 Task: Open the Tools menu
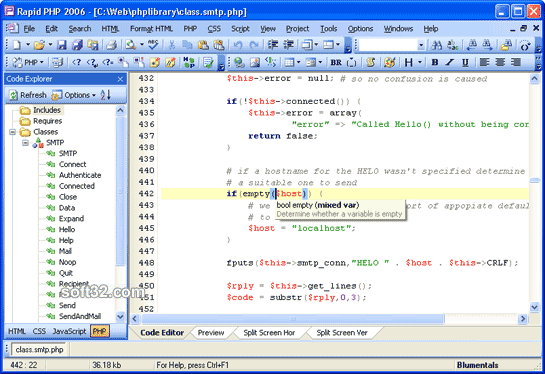(328, 29)
